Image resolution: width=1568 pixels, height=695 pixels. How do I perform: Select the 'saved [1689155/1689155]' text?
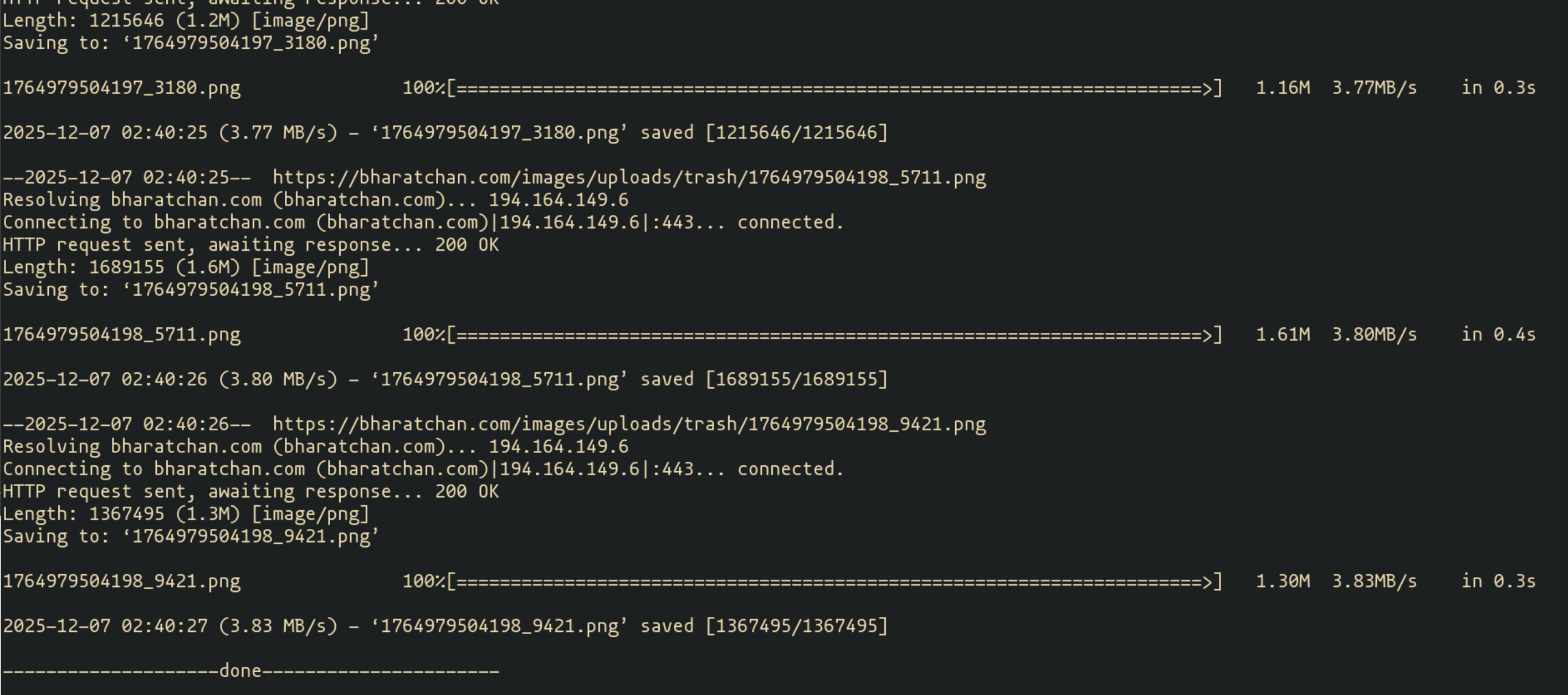point(764,379)
